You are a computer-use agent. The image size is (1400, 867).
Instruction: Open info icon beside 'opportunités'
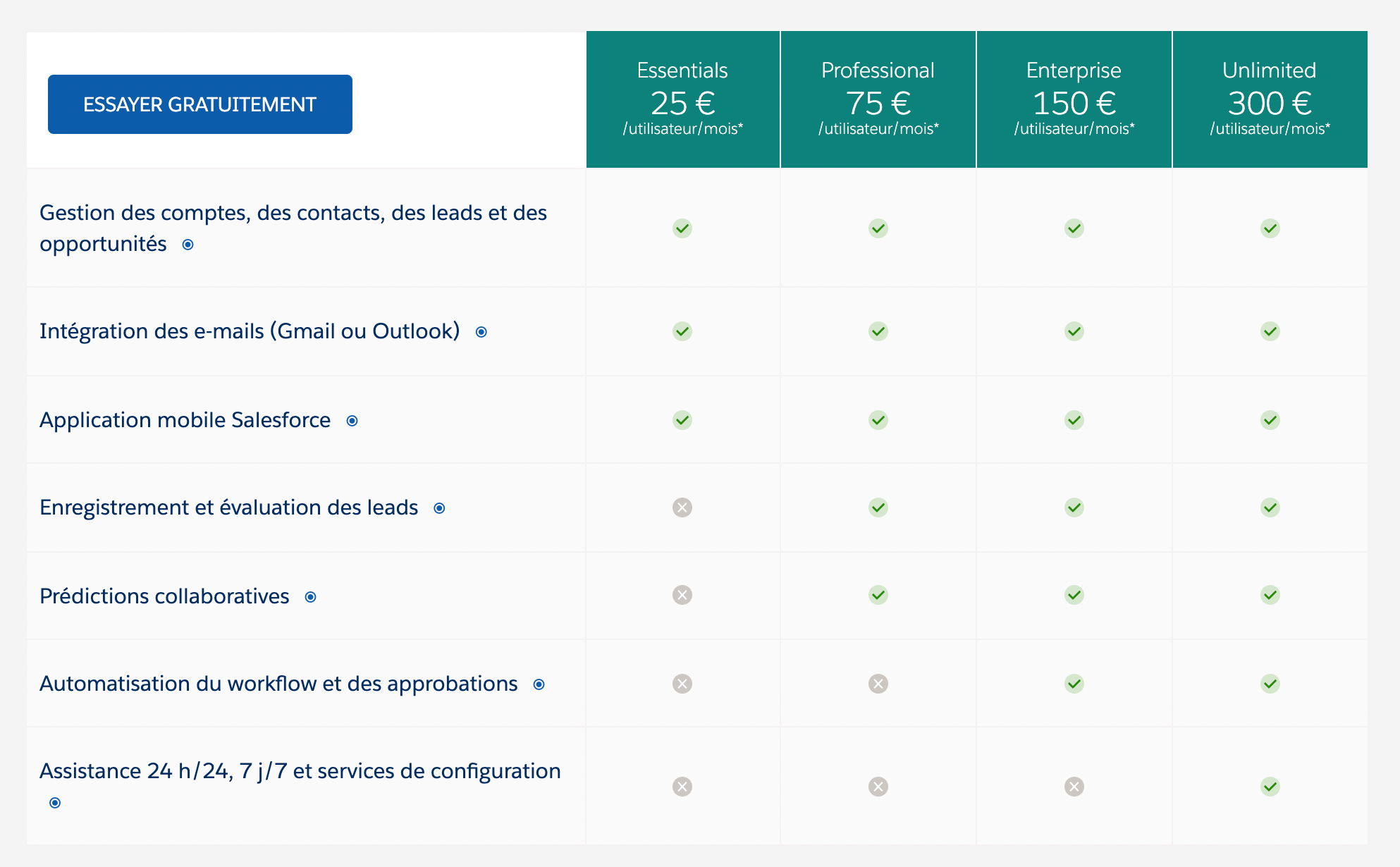[188, 245]
